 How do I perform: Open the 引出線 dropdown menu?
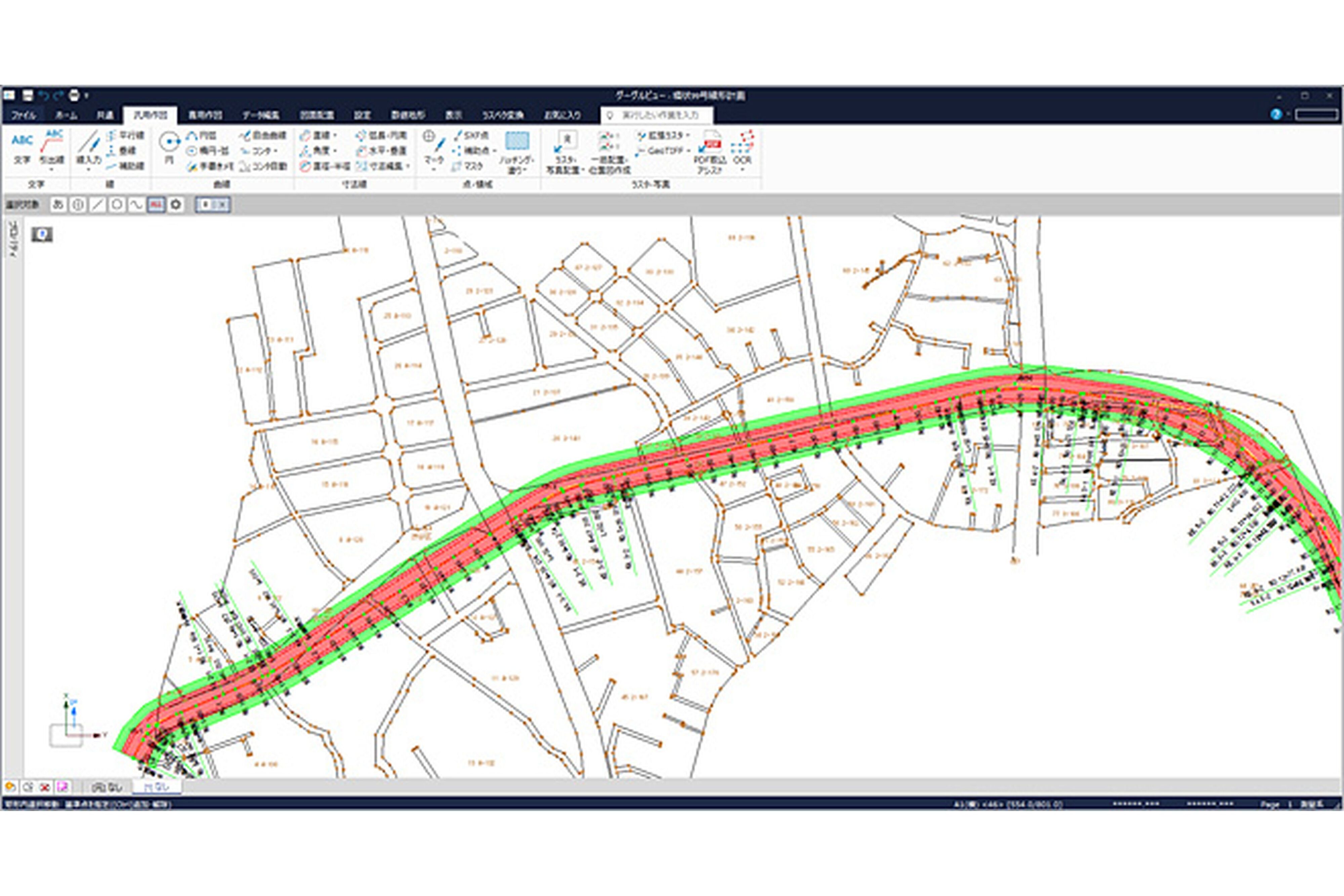(x=52, y=170)
